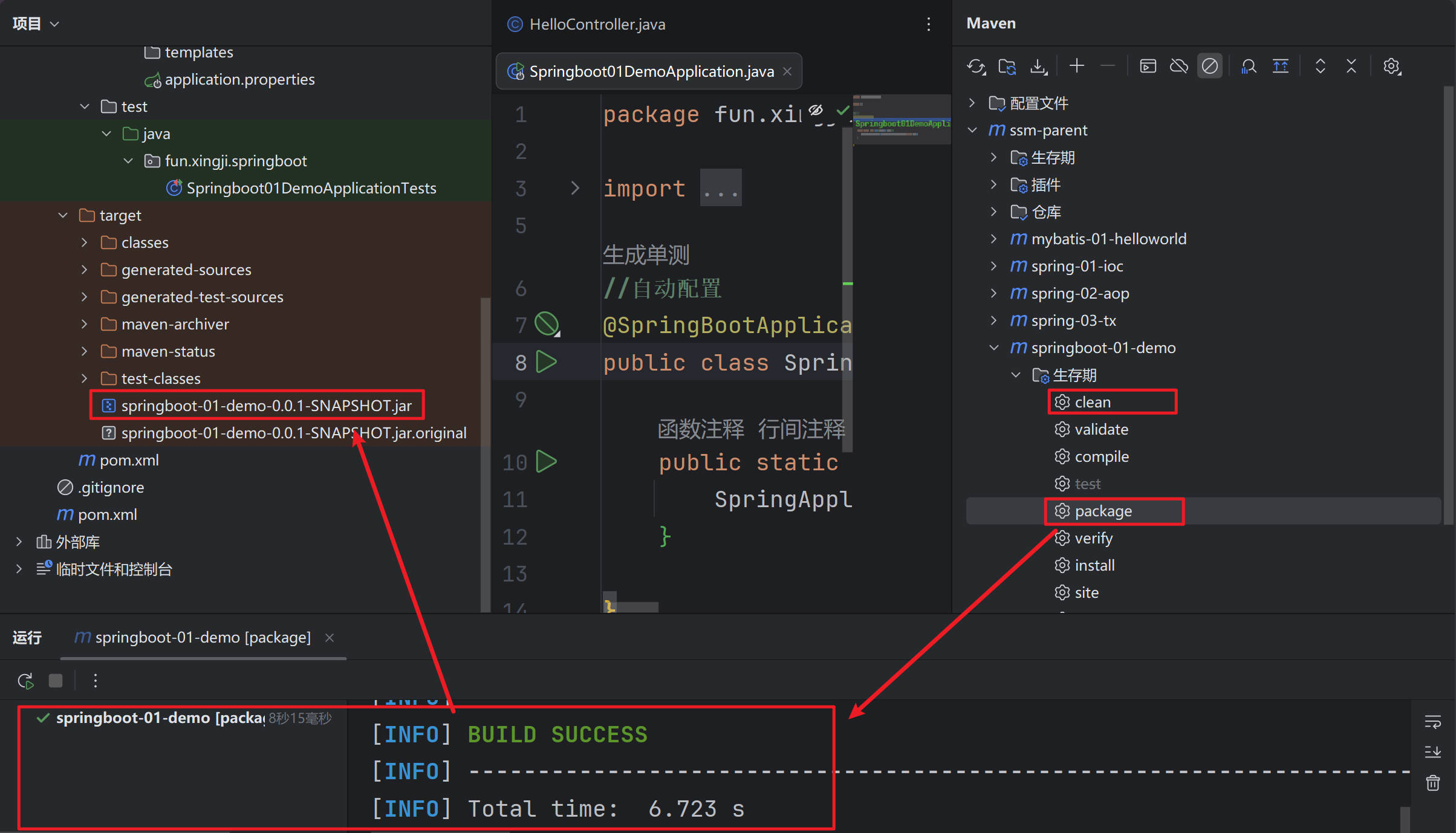Toggle Maven offline mode icon
Image resolution: width=1456 pixels, height=833 pixels.
click(1178, 66)
